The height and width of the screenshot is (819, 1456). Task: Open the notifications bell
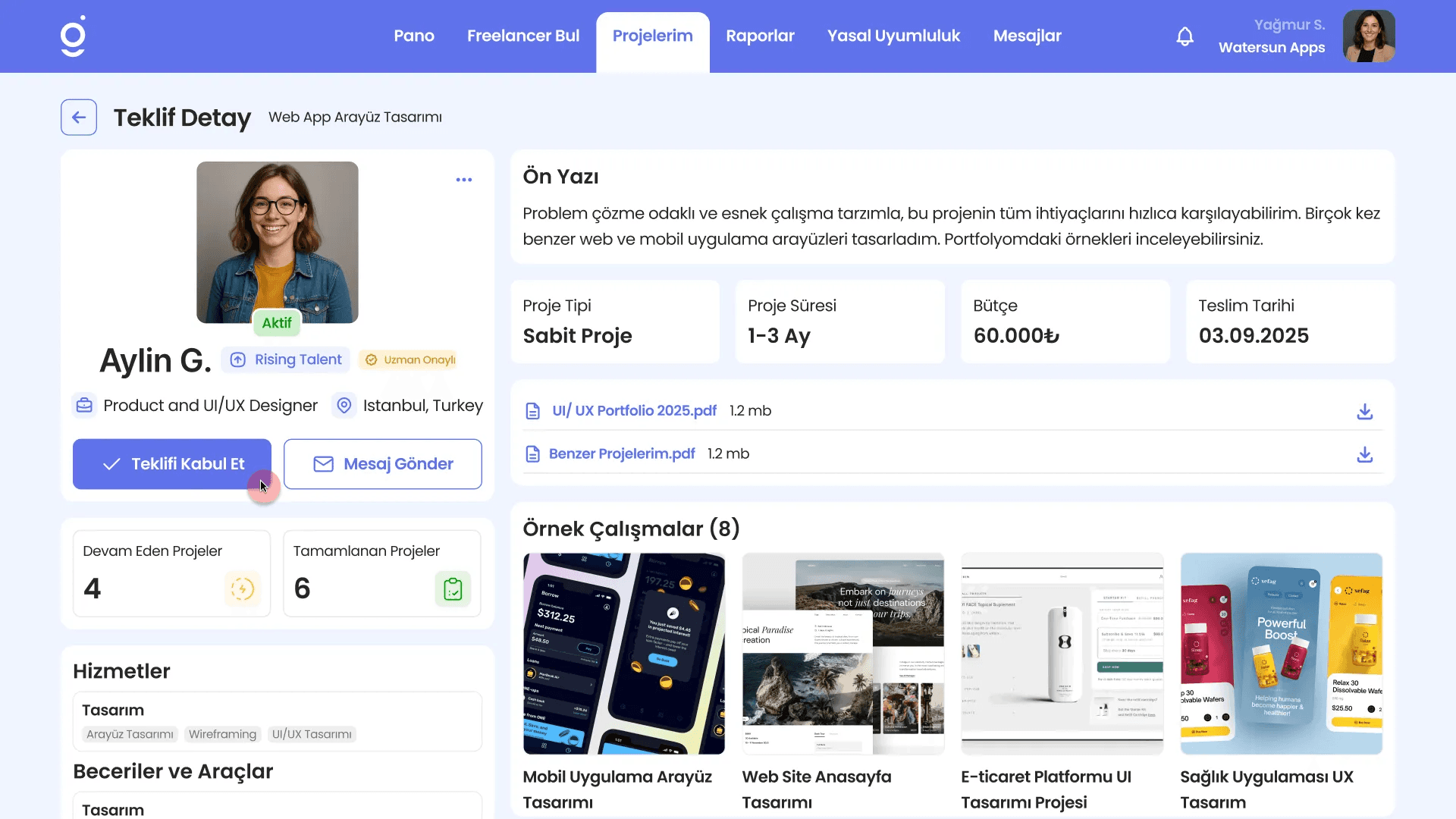[1185, 36]
